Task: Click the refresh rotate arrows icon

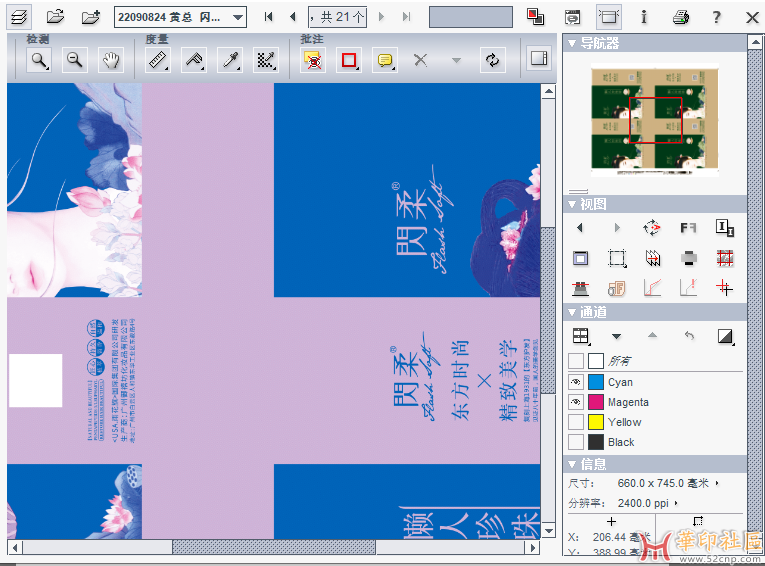Action: 492,60
